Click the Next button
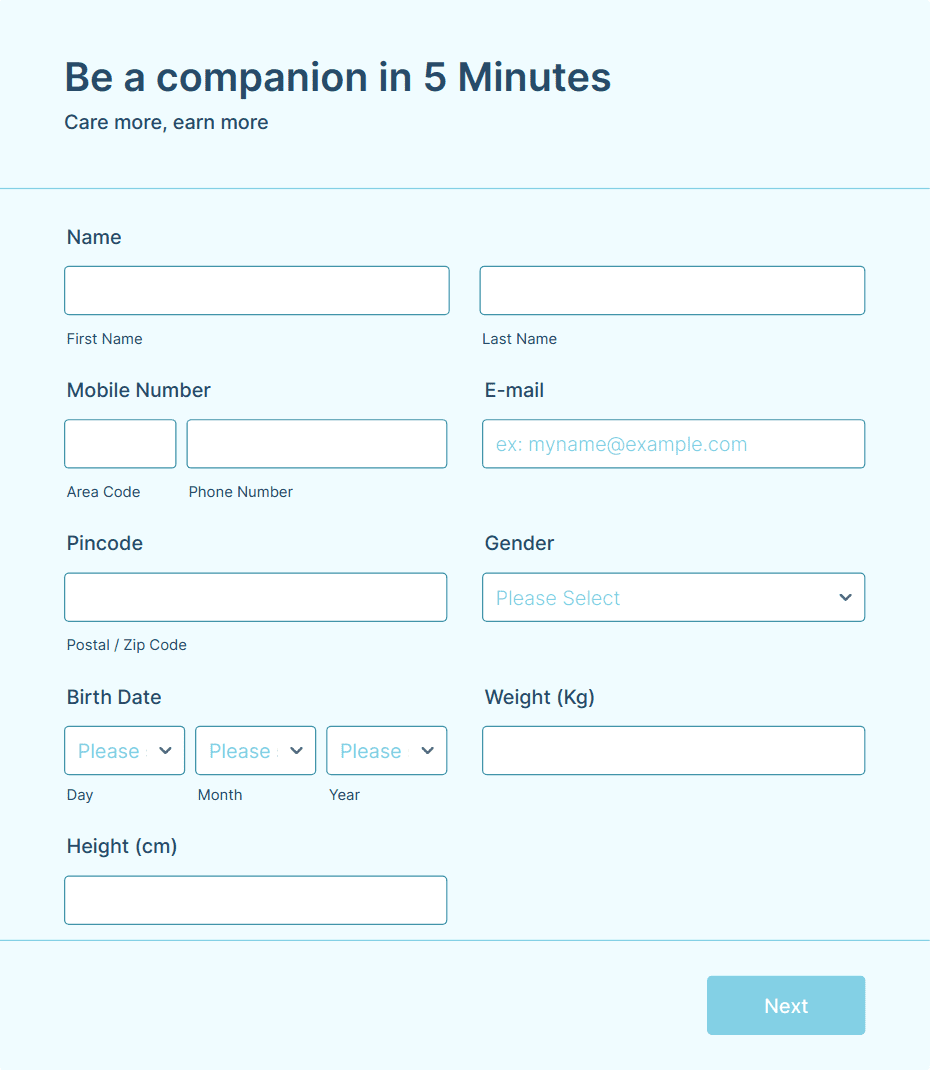The height and width of the screenshot is (1070, 930). coord(786,1005)
